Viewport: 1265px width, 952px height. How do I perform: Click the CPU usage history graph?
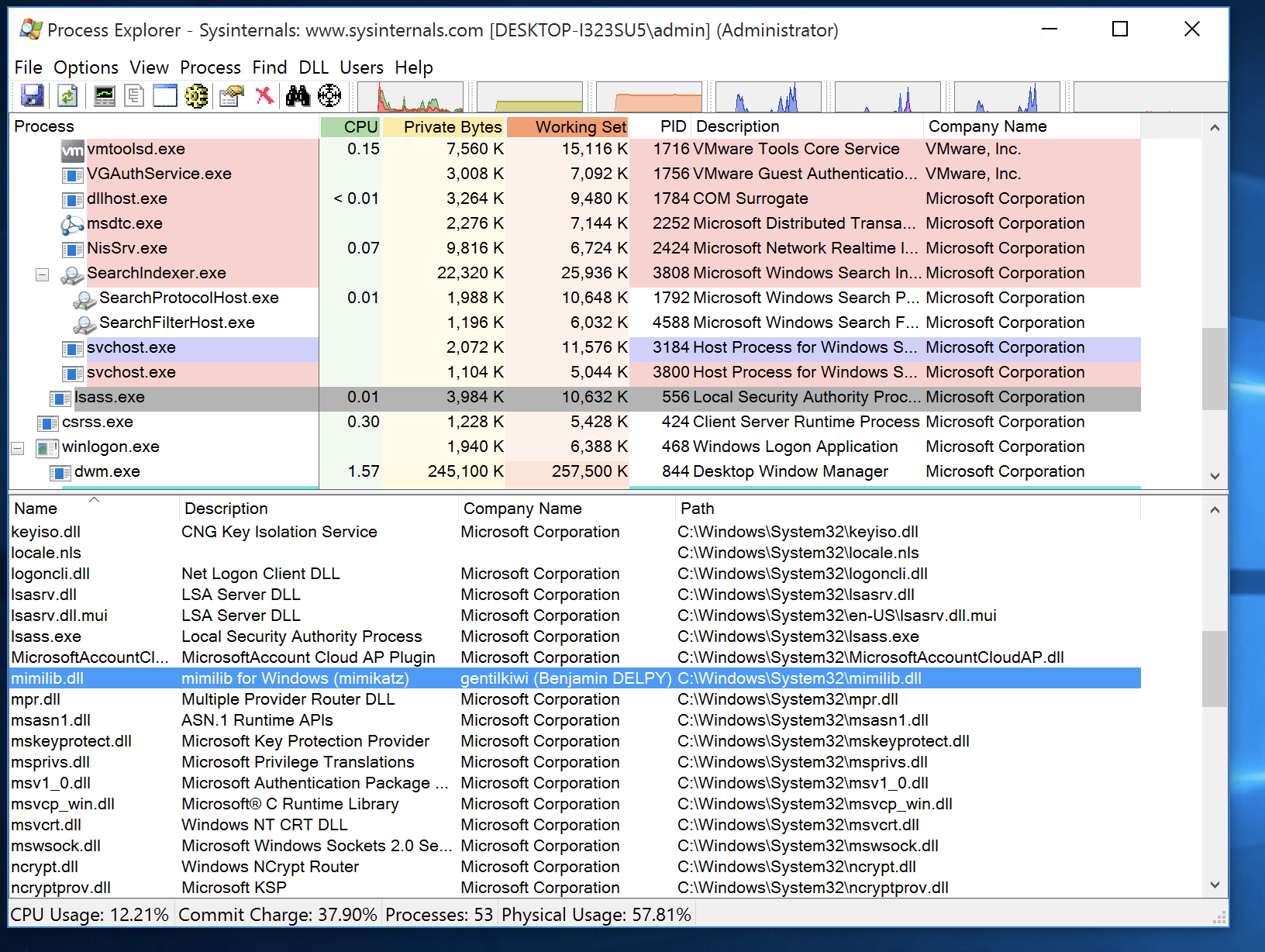420,98
